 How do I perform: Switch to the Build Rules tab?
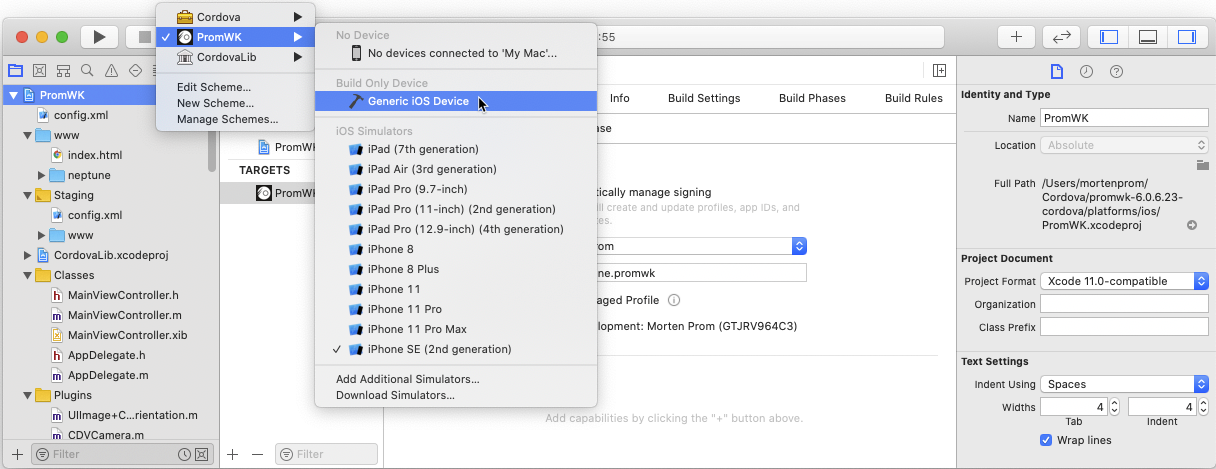pos(914,98)
